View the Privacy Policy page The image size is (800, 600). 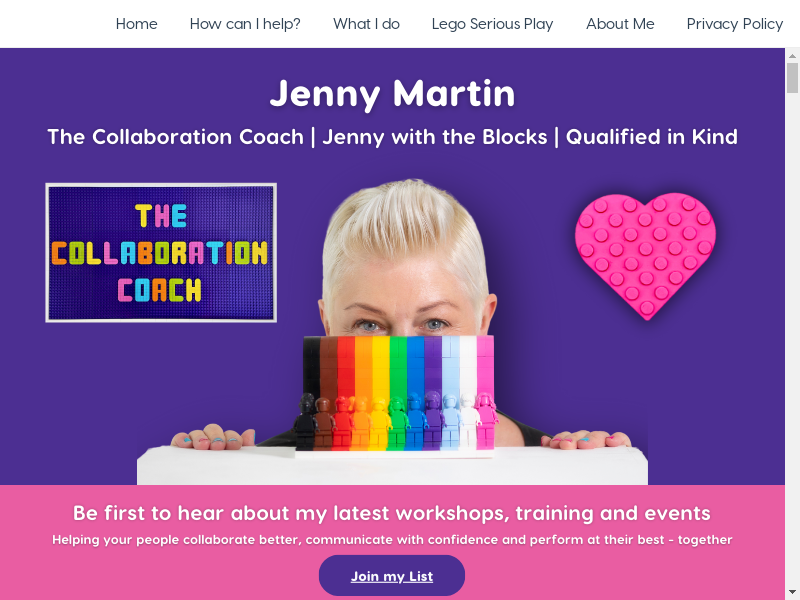(735, 24)
